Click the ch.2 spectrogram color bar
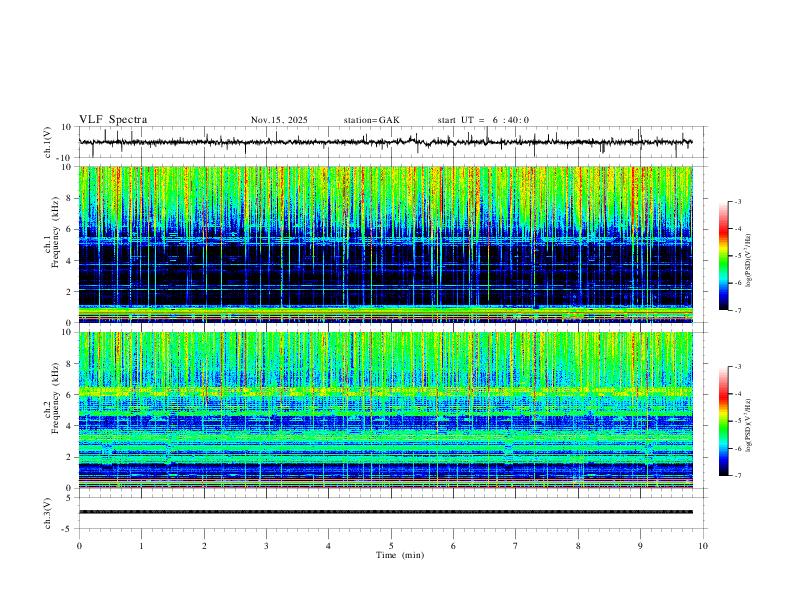 coord(724,421)
